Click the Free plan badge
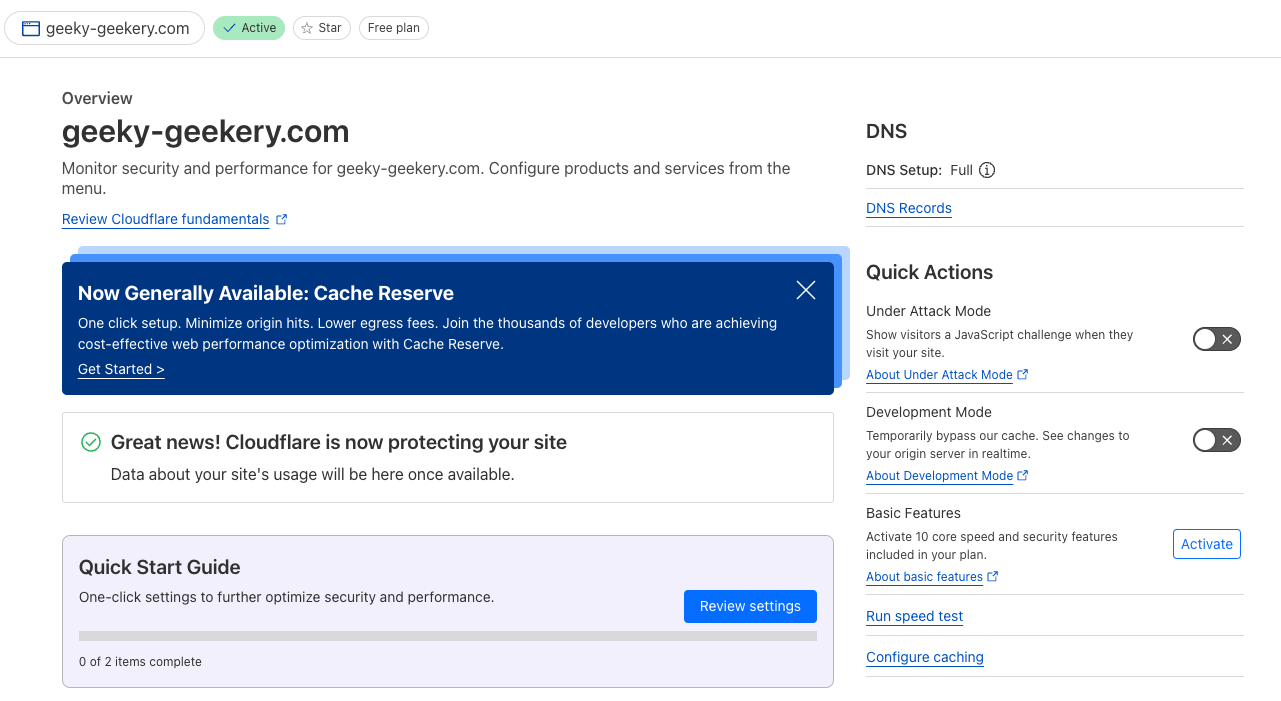 pos(393,28)
